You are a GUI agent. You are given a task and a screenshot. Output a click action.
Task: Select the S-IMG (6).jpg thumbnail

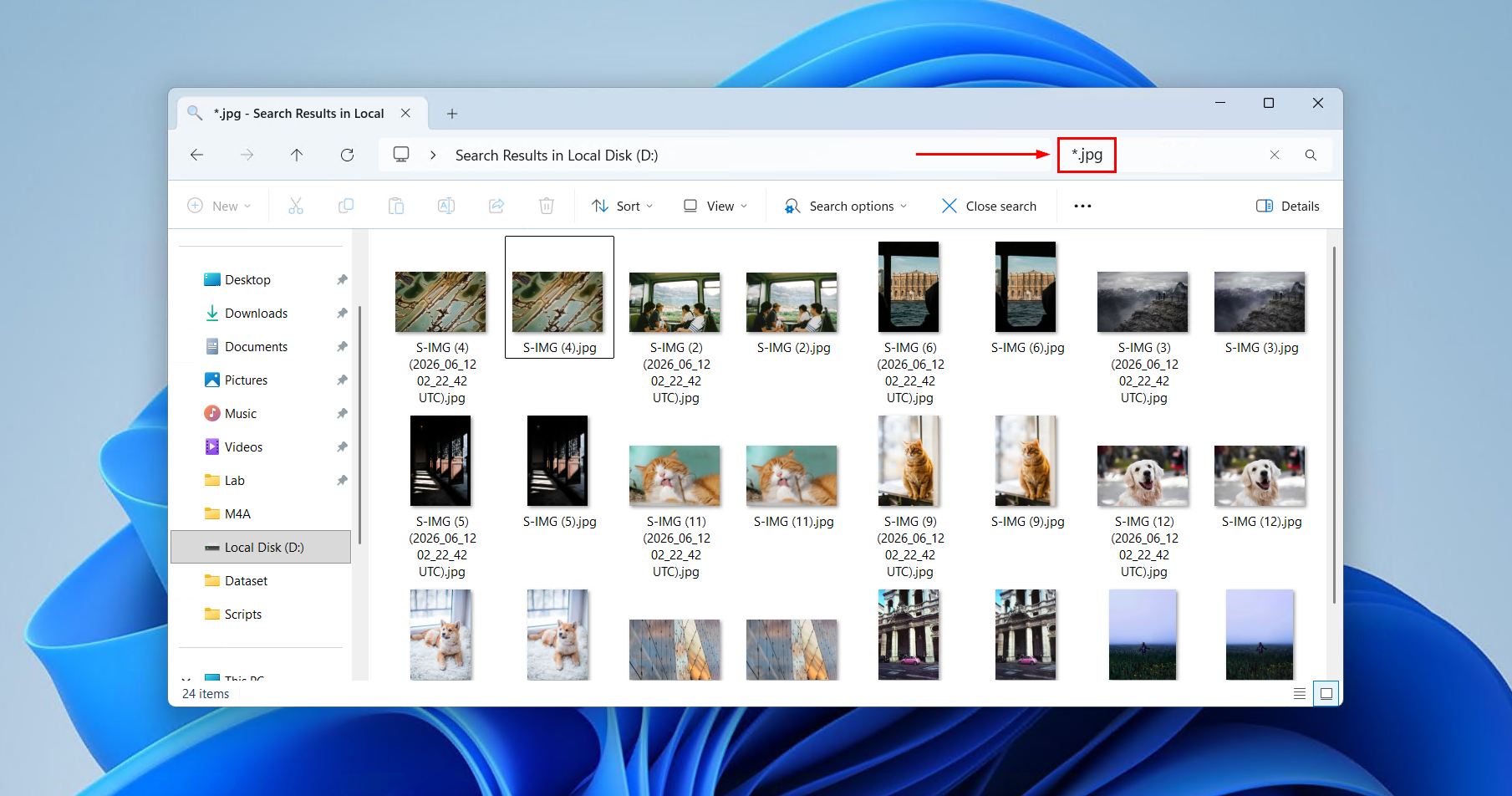tap(1027, 297)
